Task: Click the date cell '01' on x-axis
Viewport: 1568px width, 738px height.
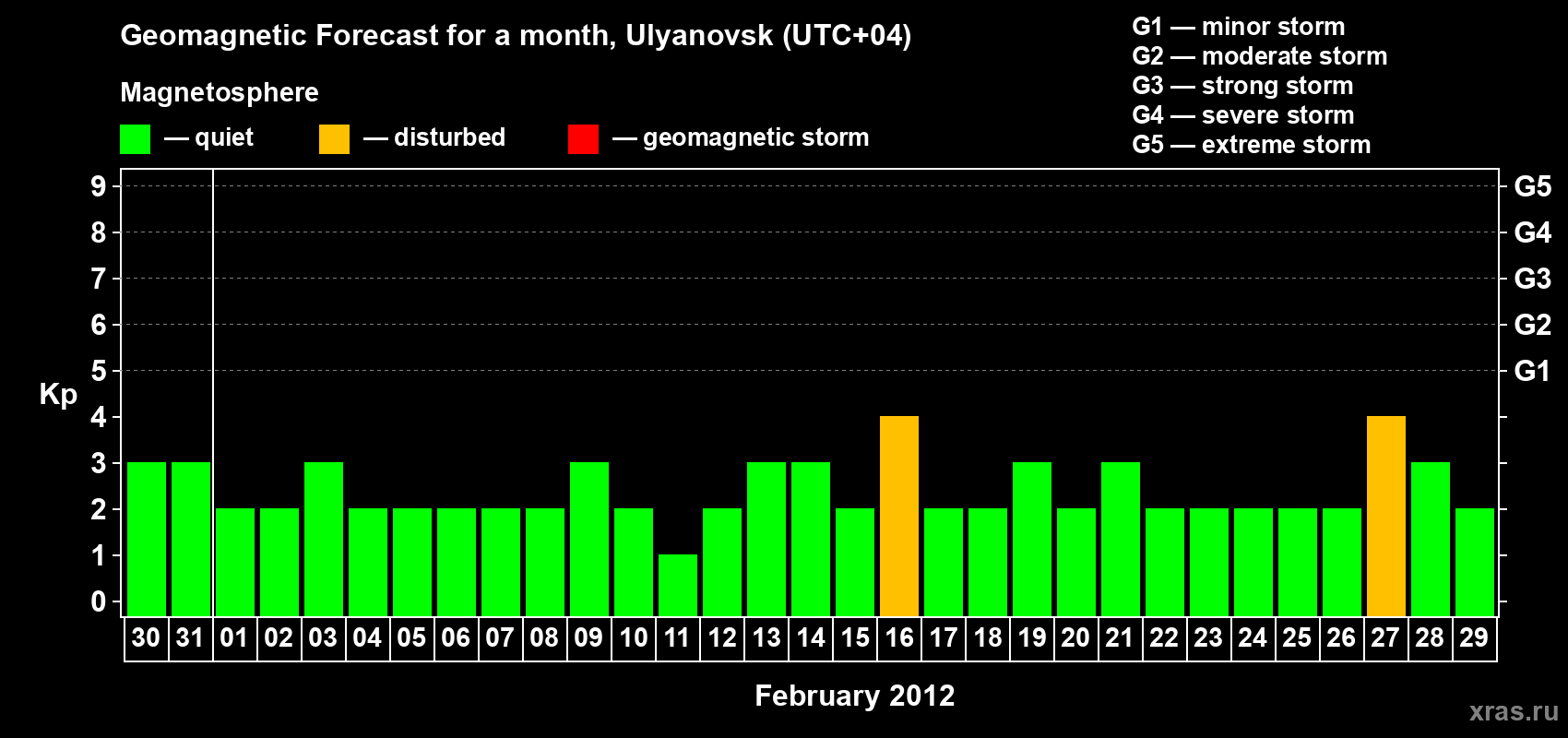Action: point(234,638)
